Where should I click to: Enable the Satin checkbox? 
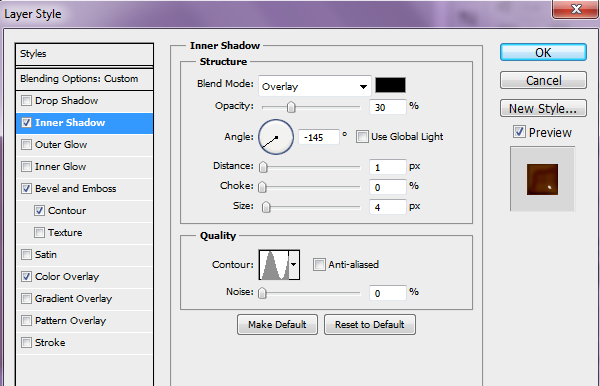pyautogui.click(x=26, y=255)
